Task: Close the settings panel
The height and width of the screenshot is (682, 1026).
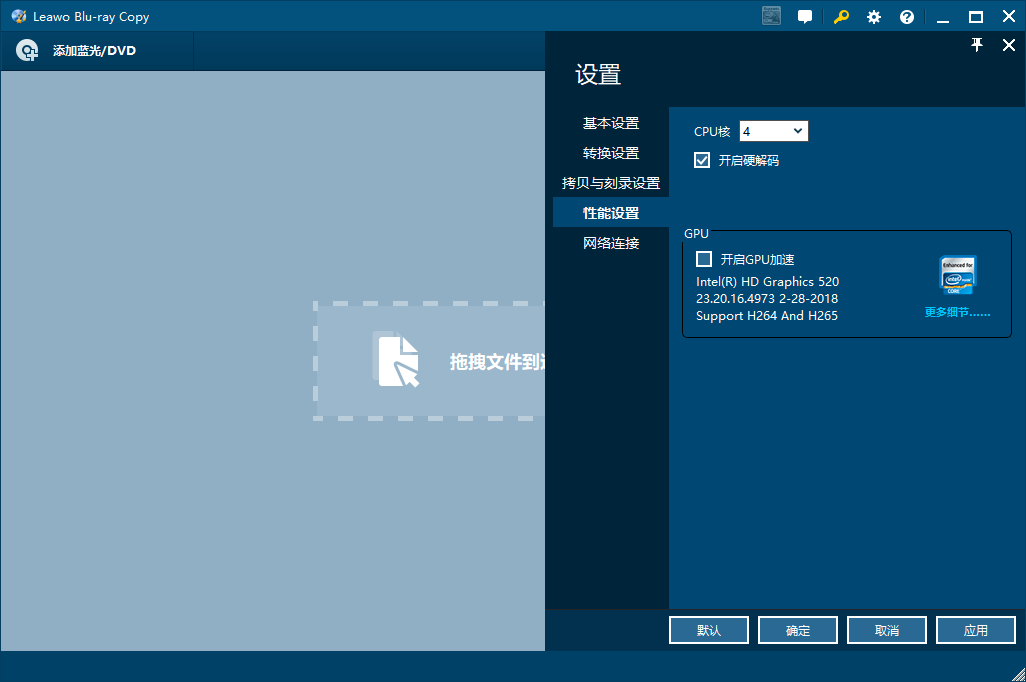Action: [x=1008, y=45]
